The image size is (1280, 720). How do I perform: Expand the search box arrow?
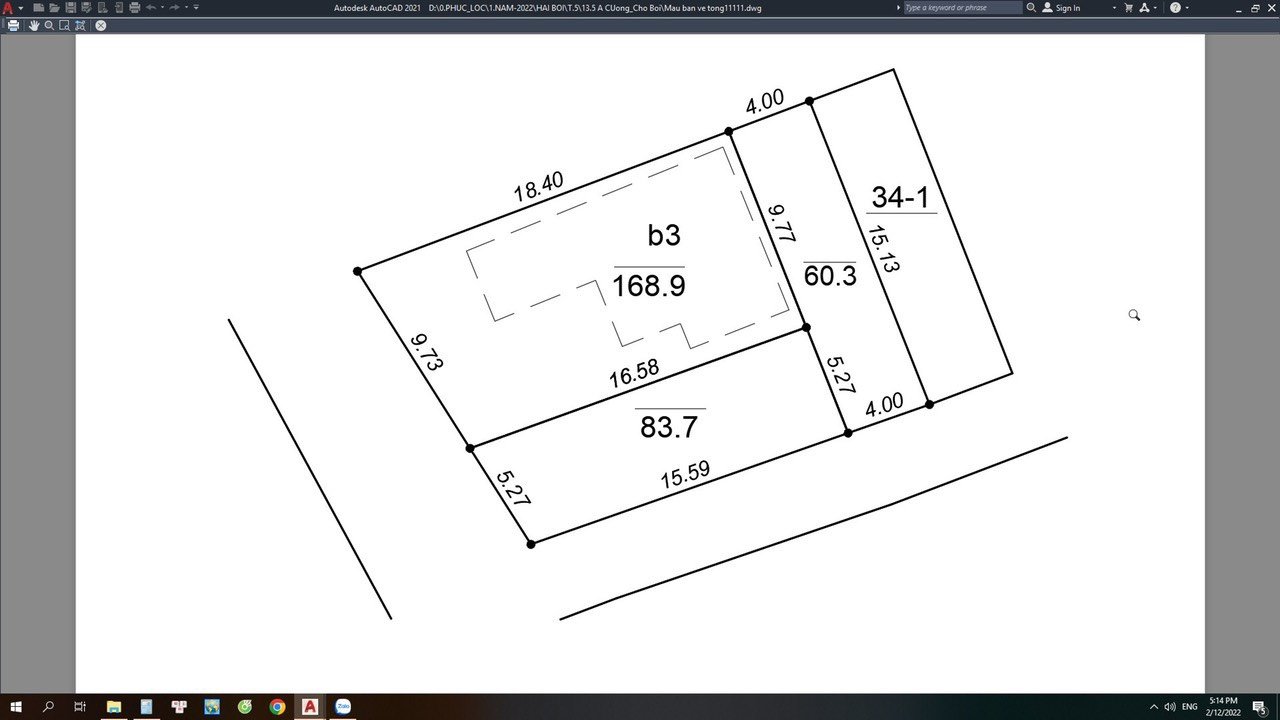tap(898, 7)
